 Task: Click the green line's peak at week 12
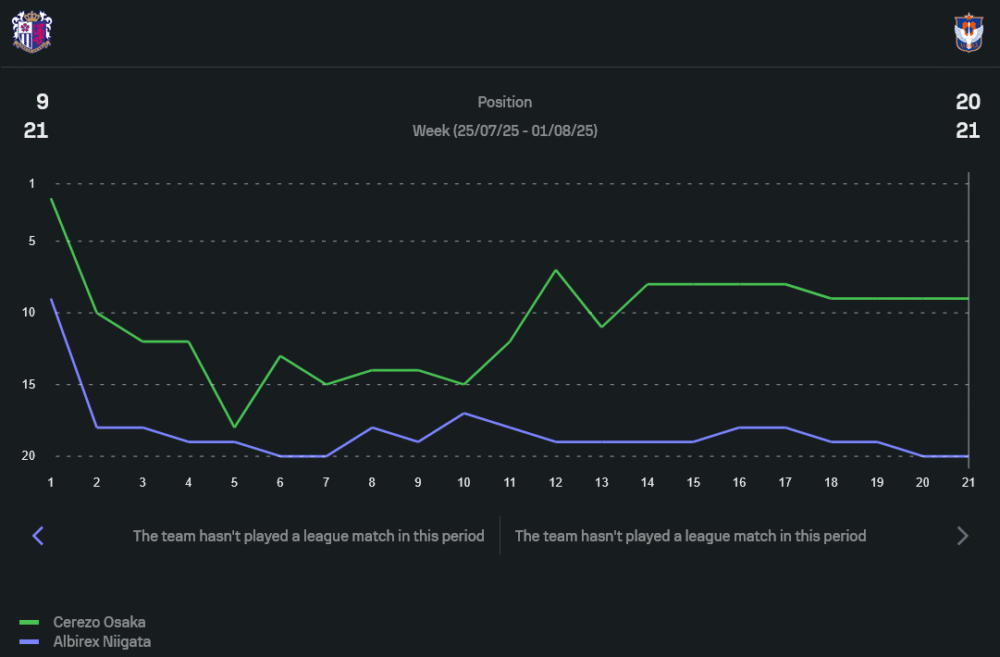[555, 270]
